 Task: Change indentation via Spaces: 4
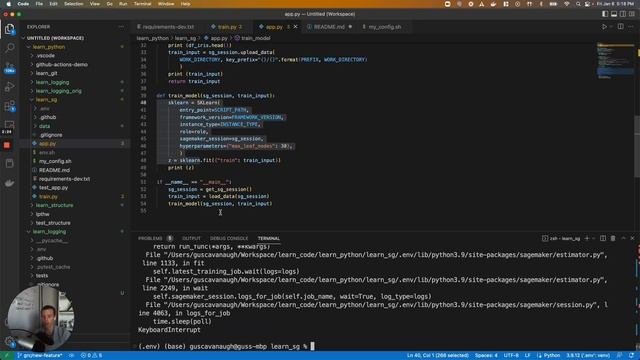pyautogui.click(x=486, y=356)
